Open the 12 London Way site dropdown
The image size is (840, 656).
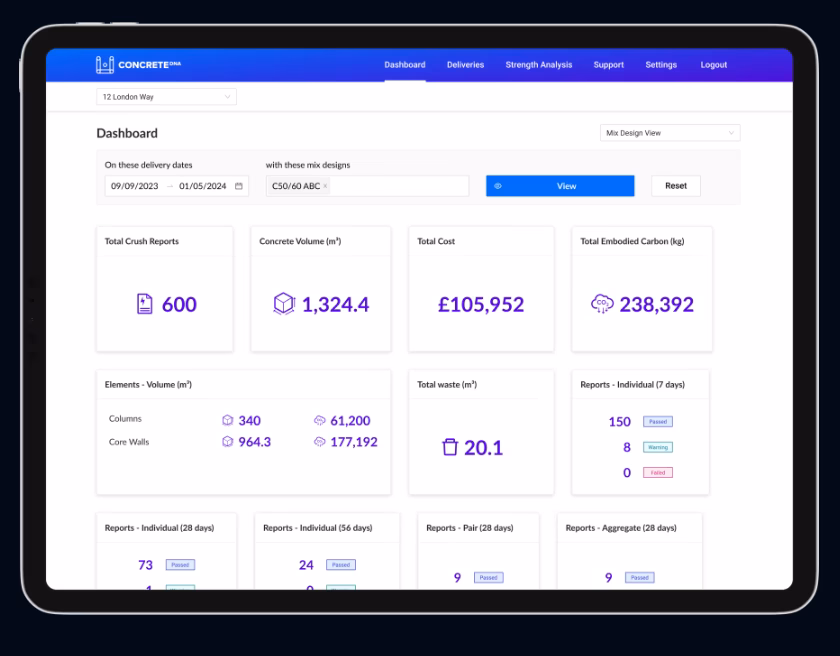166,97
